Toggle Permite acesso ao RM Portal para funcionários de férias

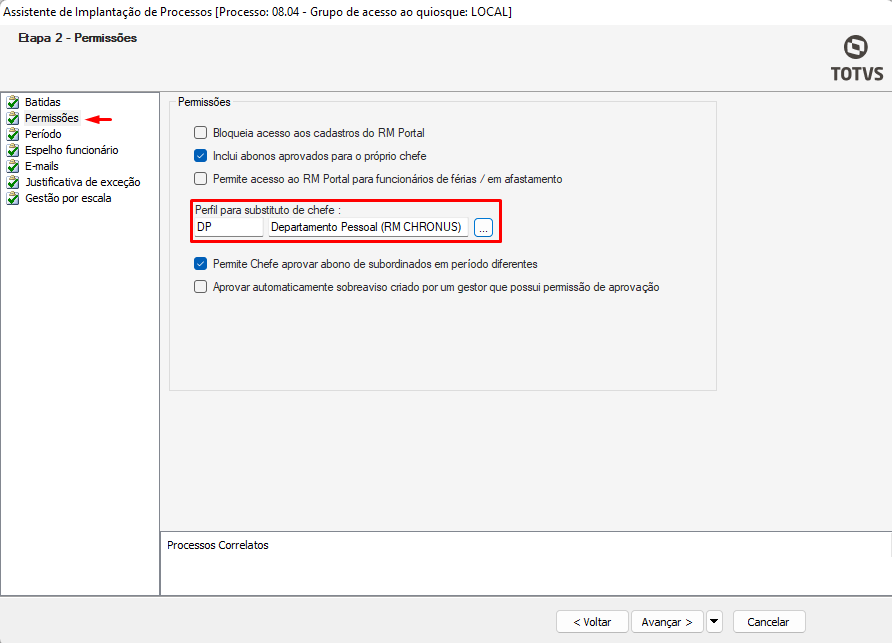(x=200, y=179)
